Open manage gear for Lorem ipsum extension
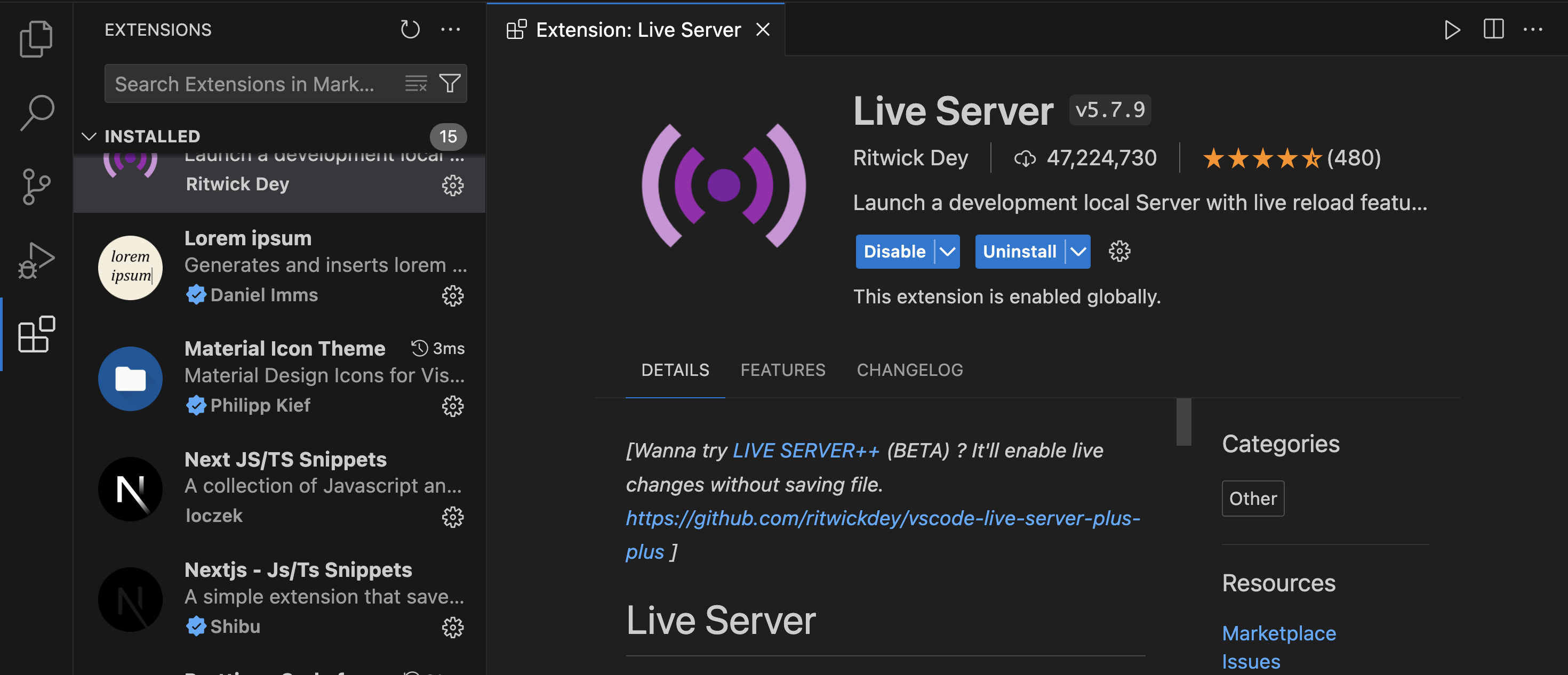Screen dimensions: 1568x675 pos(452,296)
